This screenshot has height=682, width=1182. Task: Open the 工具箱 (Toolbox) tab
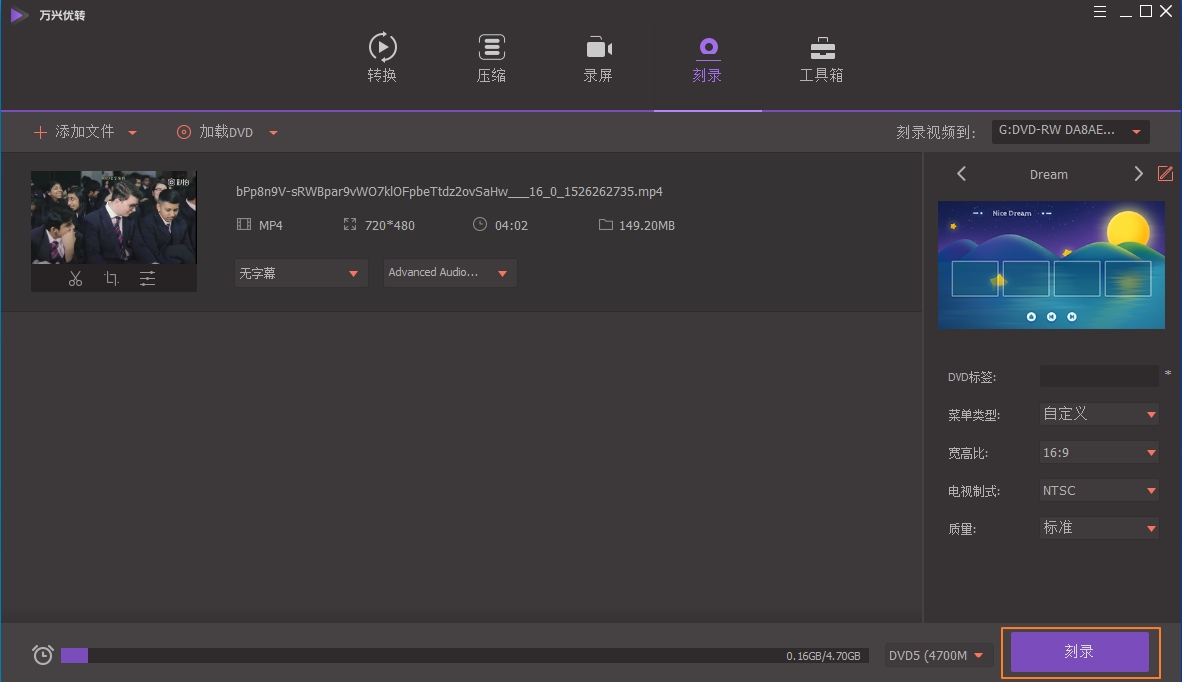822,60
